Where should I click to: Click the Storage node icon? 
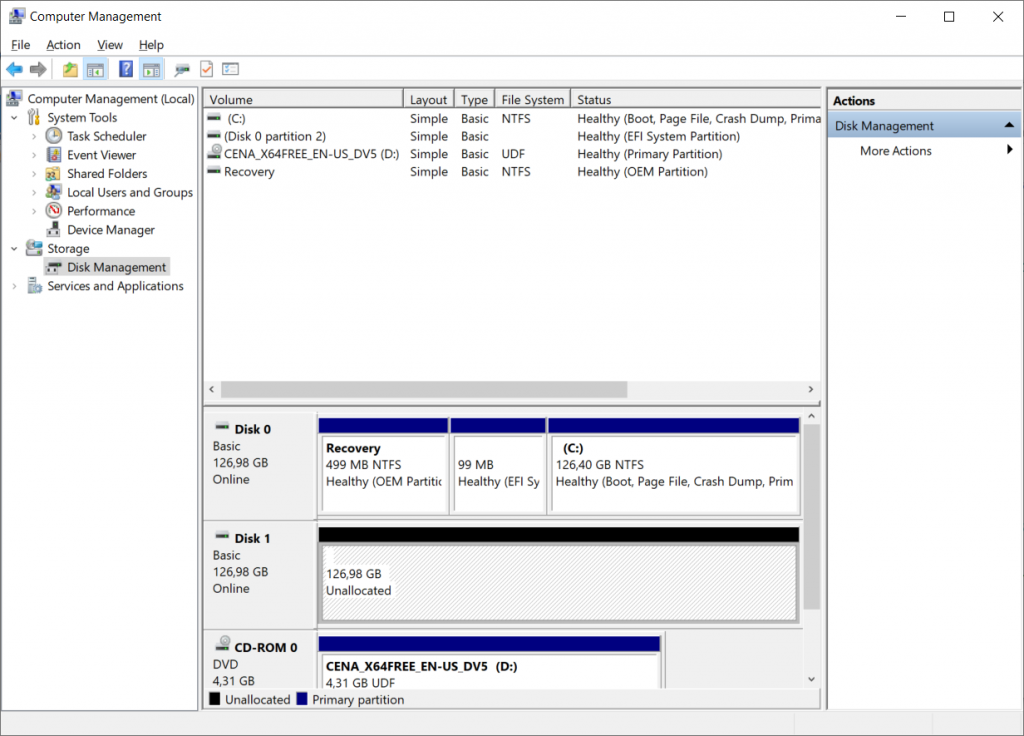(34, 248)
